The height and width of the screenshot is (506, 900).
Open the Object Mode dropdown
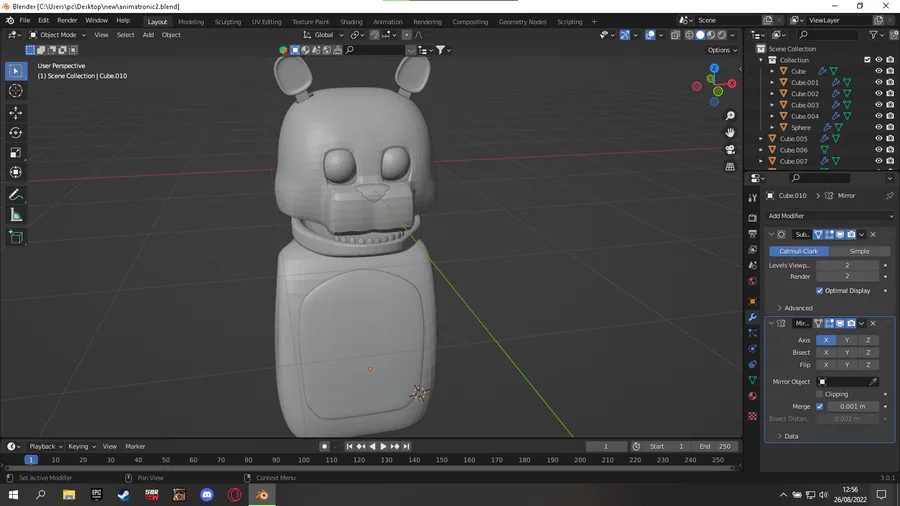[57, 35]
